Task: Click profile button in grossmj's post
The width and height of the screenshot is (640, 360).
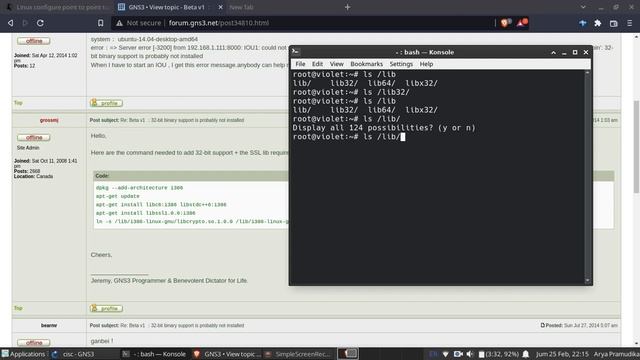Action: tap(106, 308)
